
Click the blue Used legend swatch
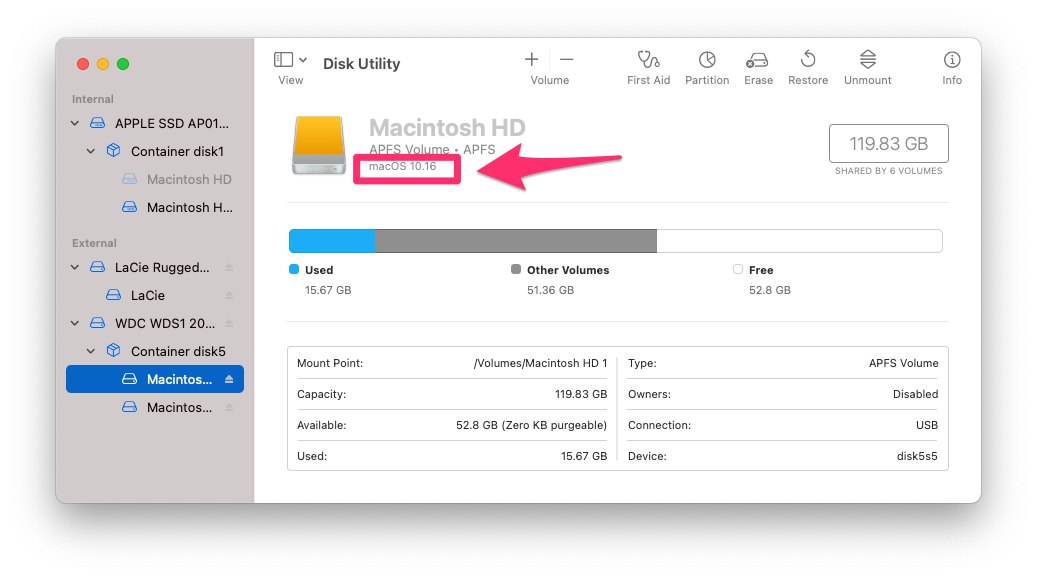click(x=294, y=269)
